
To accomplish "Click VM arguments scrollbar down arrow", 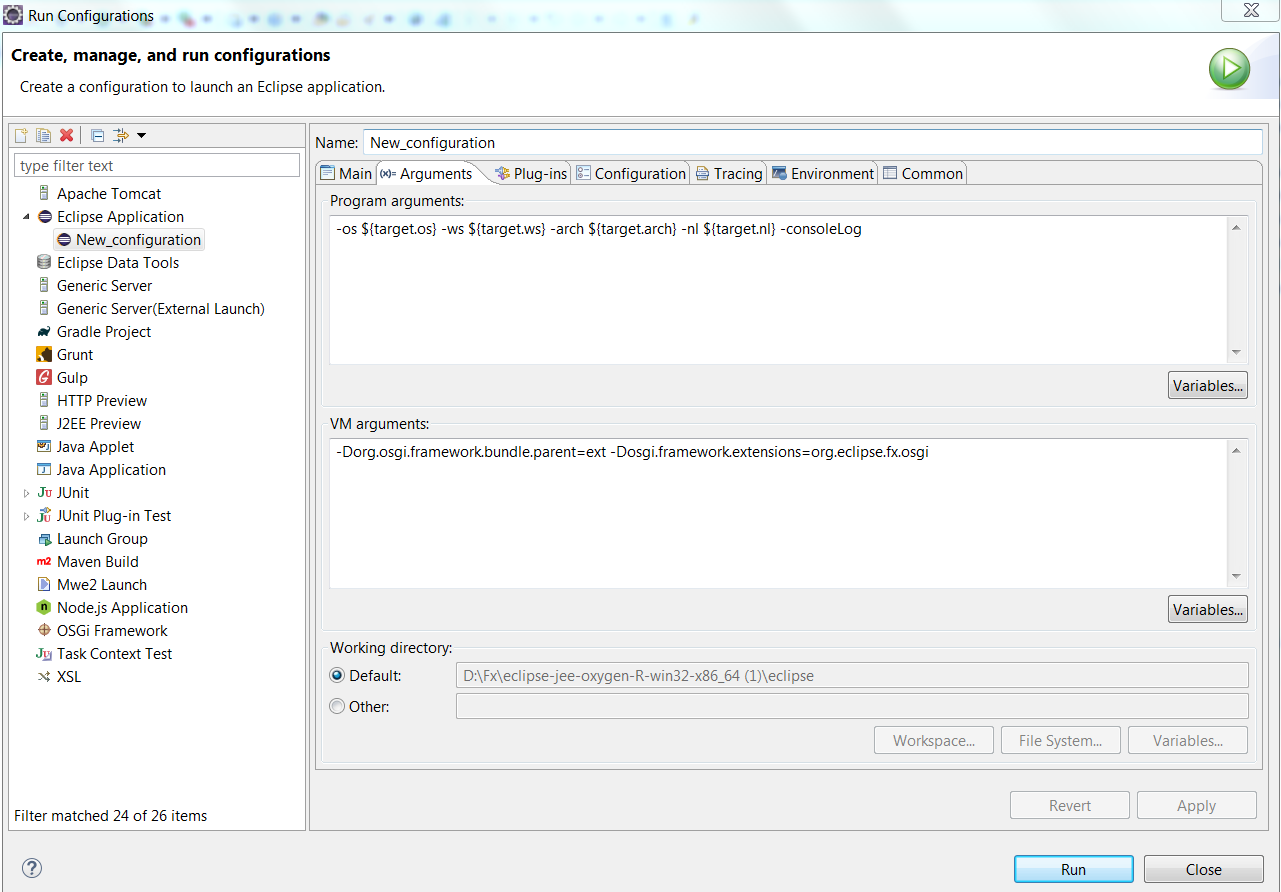I will [x=1237, y=577].
